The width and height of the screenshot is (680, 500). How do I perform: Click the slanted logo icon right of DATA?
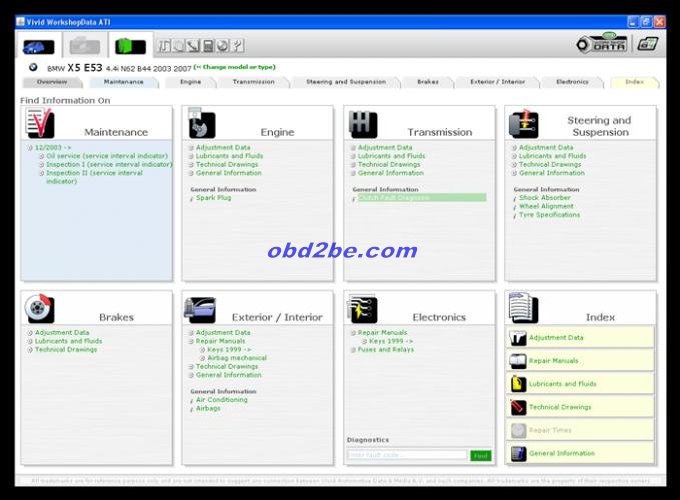[648, 44]
